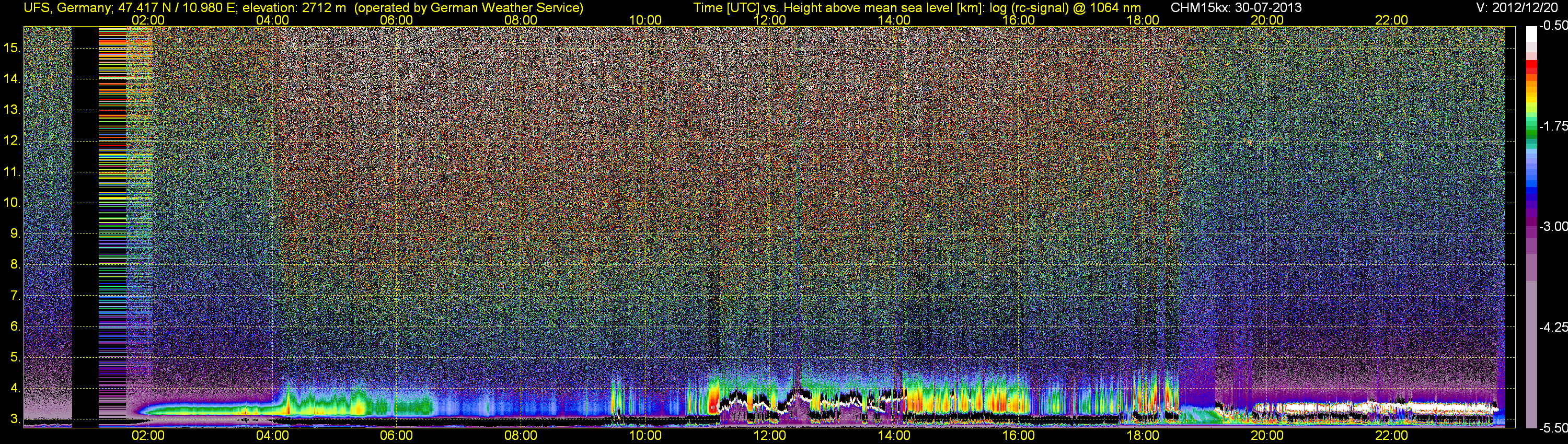The width and height of the screenshot is (1568, 444).
Task: Click the color scale value -1.75
Action: (x=1553, y=126)
